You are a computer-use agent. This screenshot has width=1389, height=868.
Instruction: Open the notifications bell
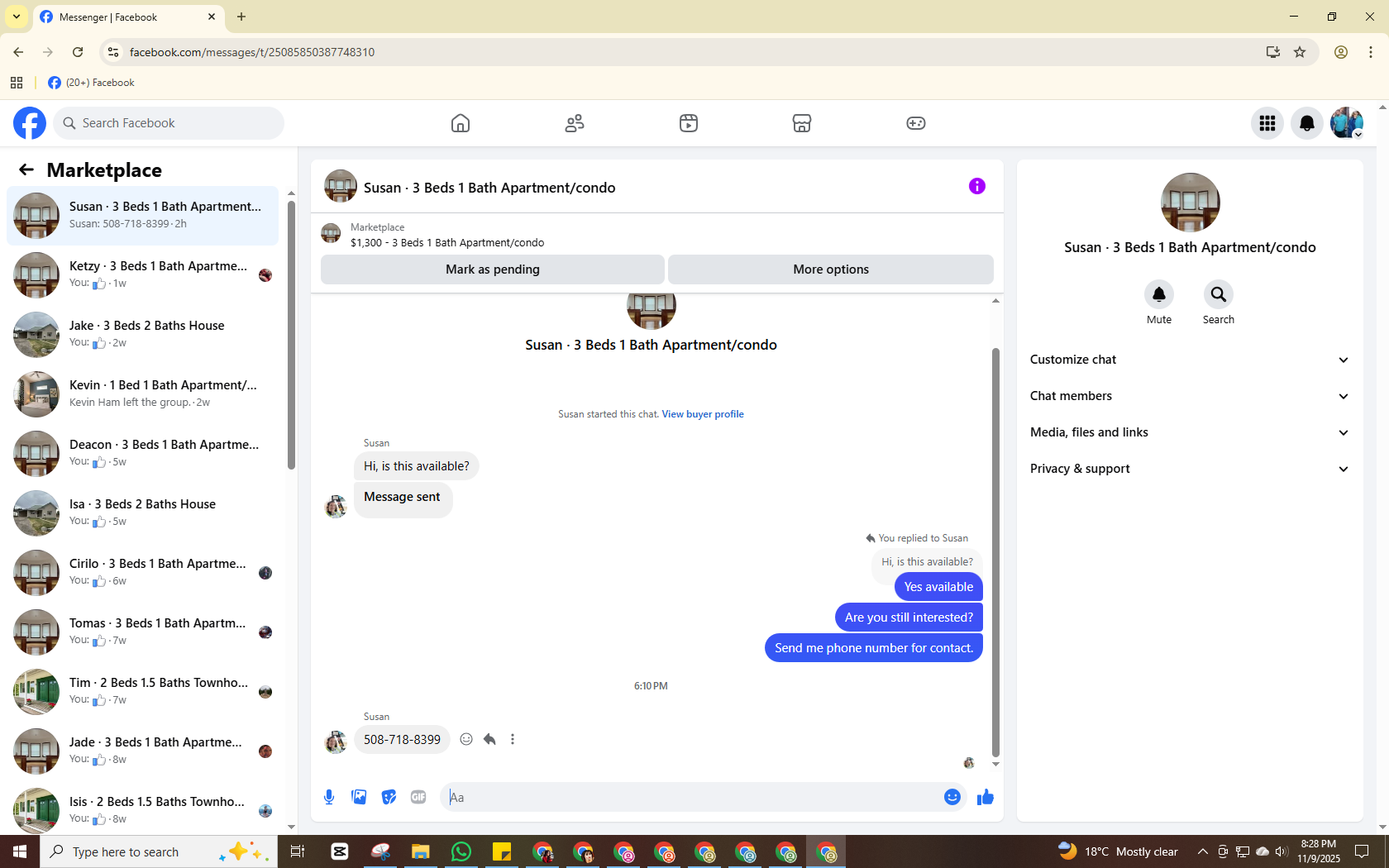(x=1307, y=123)
